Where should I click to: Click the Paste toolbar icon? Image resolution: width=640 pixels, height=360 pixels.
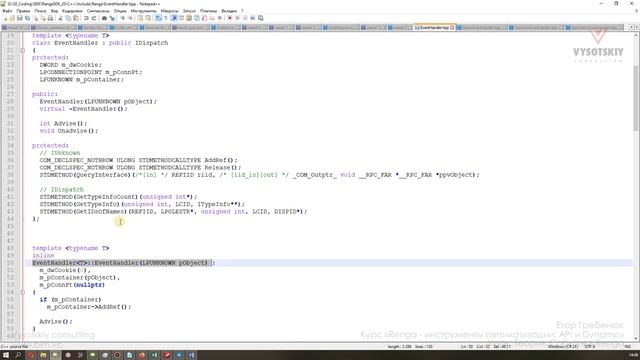(x=76, y=18)
